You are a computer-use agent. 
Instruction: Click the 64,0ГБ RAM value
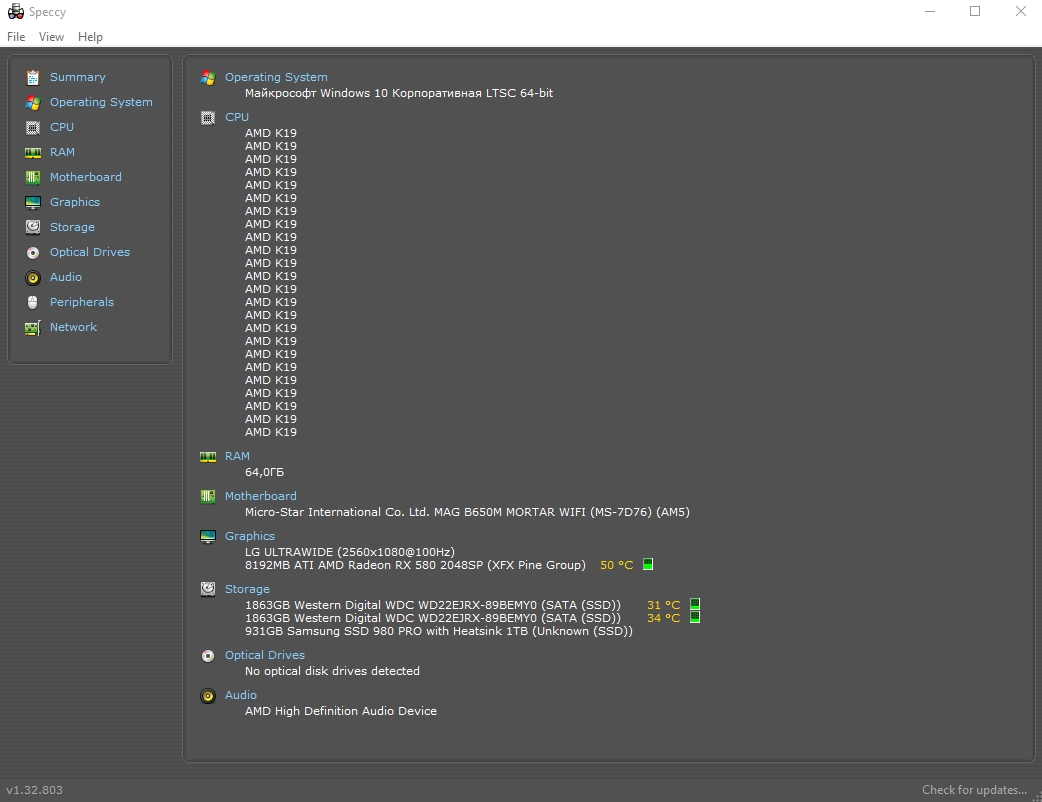coord(264,472)
